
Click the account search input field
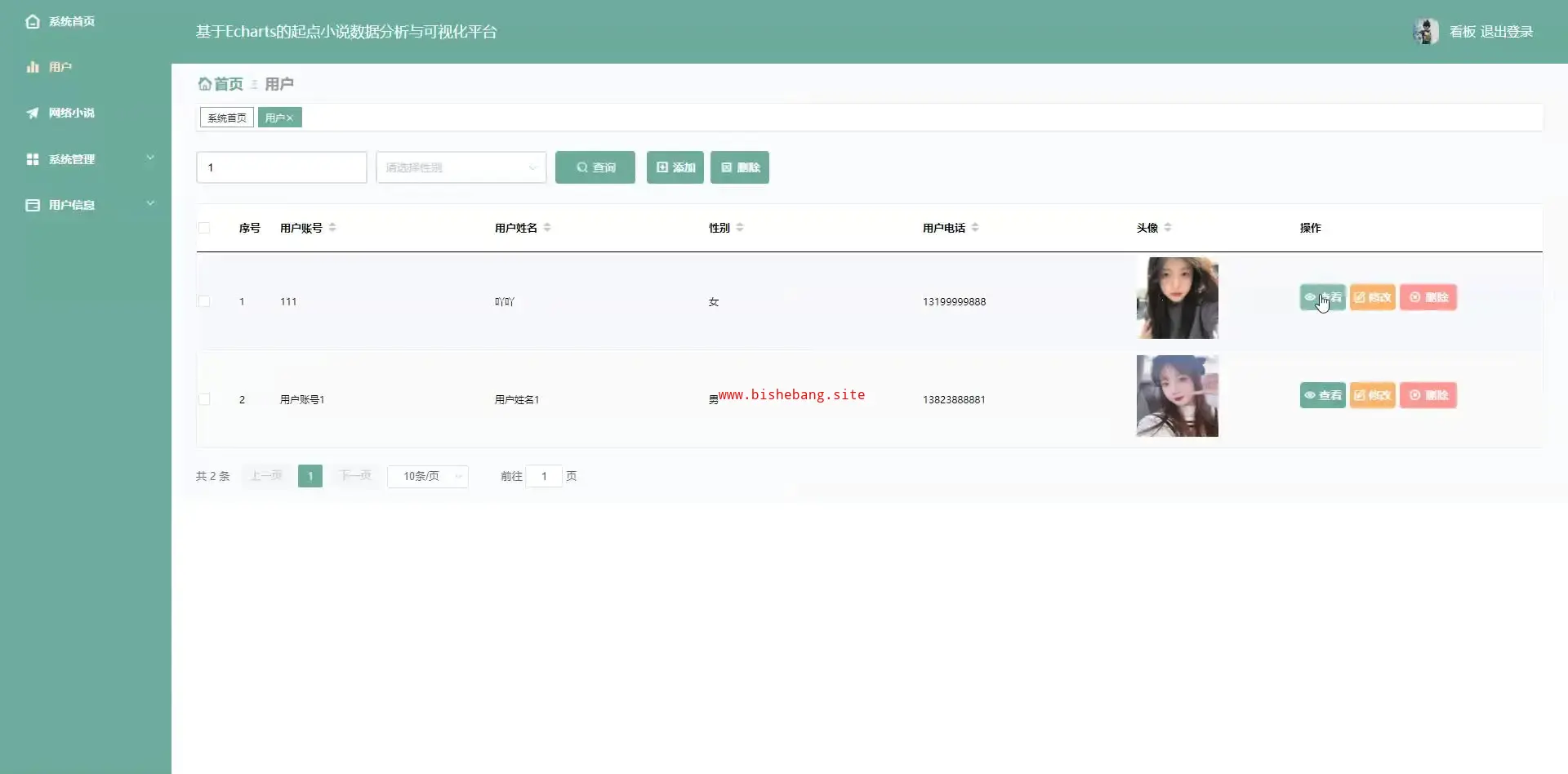(282, 167)
